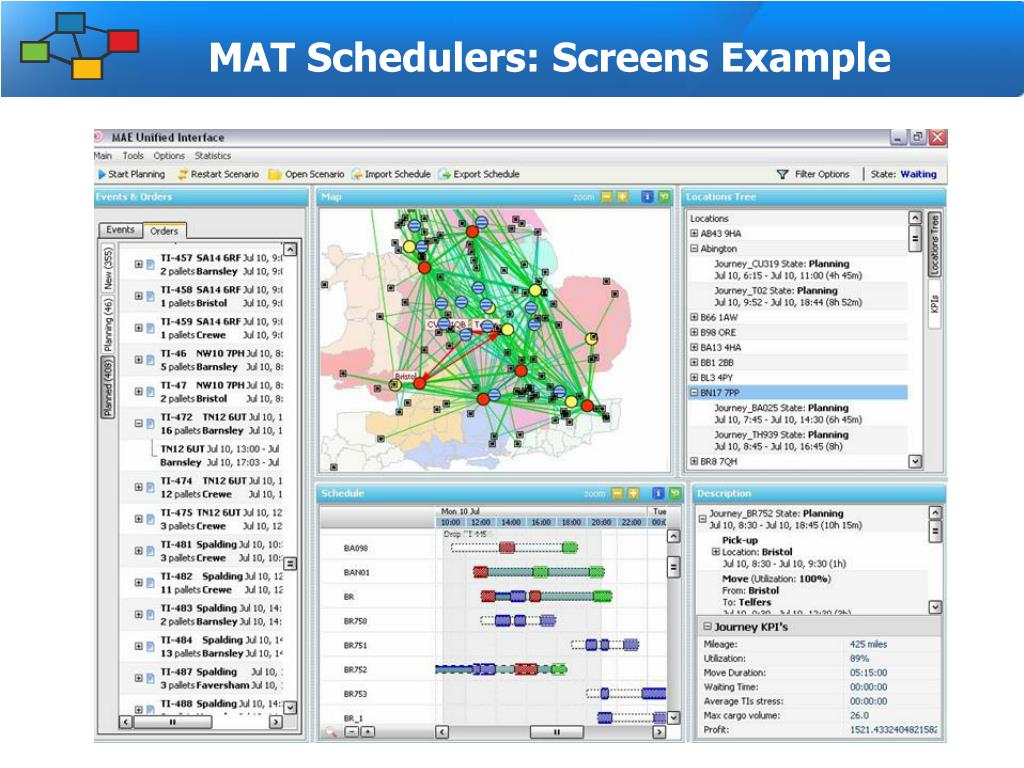This screenshot has height=768, width=1024.
Task: Click the Description panel scroll down arrow
Action: (x=935, y=607)
